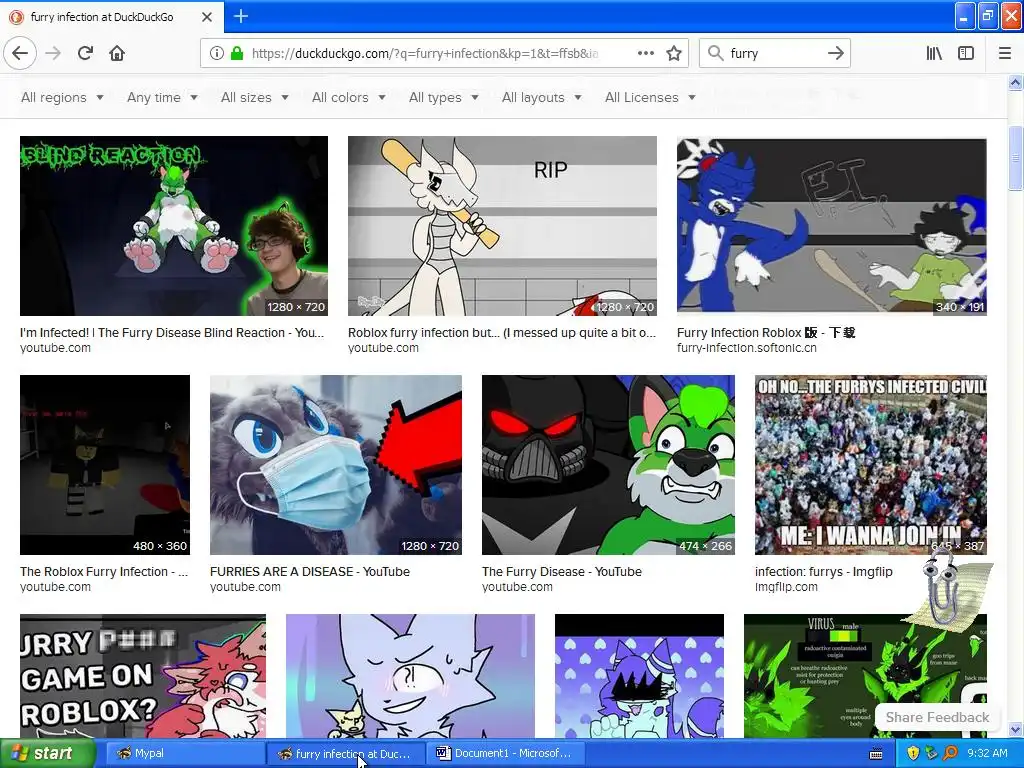Open the browser home page
This screenshot has width=1024, height=768.
click(117, 53)
